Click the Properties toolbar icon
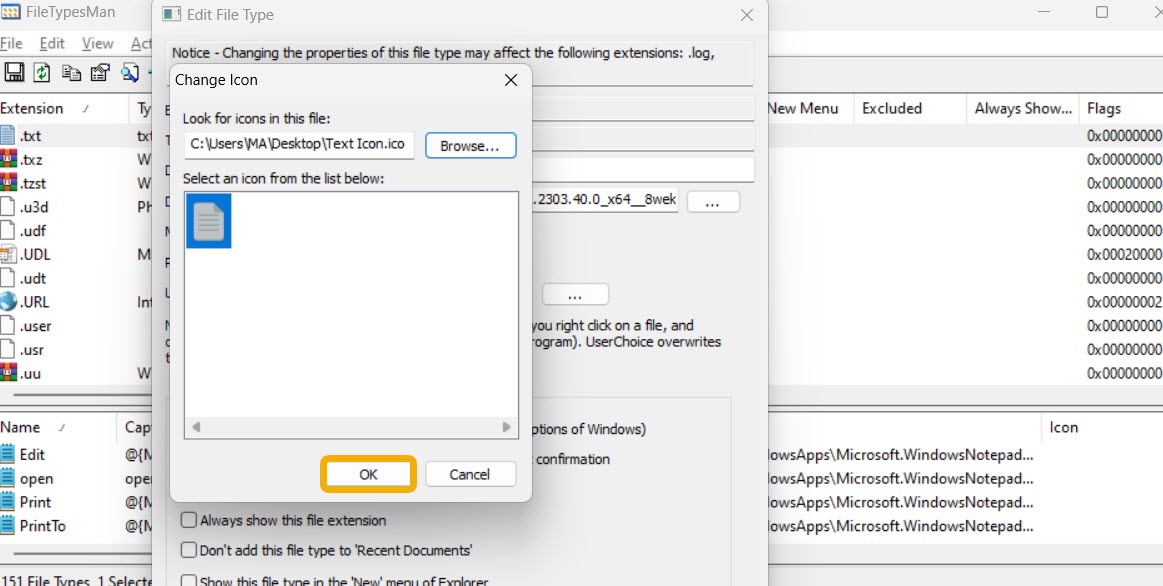 (99, 72)
